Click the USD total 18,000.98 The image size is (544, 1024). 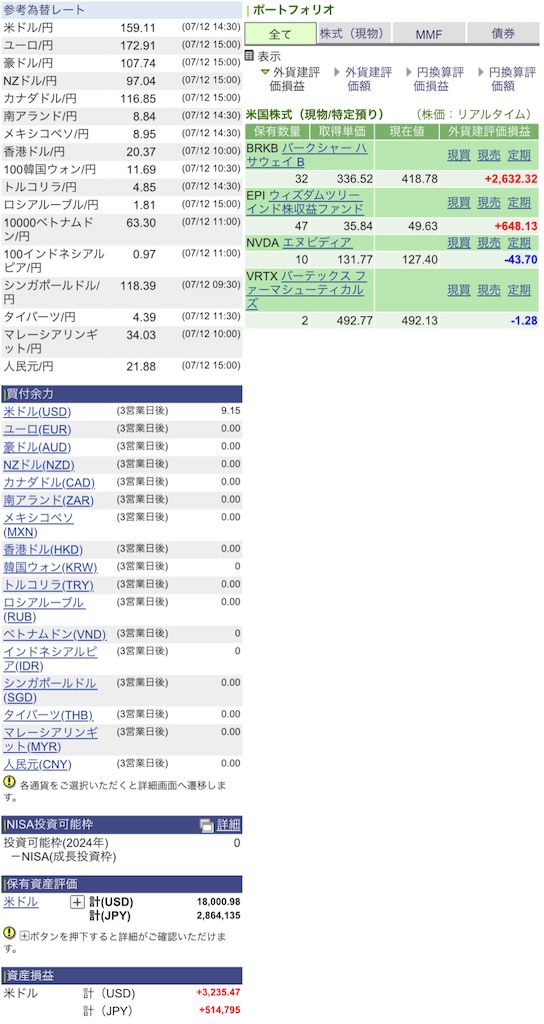pyautogui.click(x=218, y=902)
